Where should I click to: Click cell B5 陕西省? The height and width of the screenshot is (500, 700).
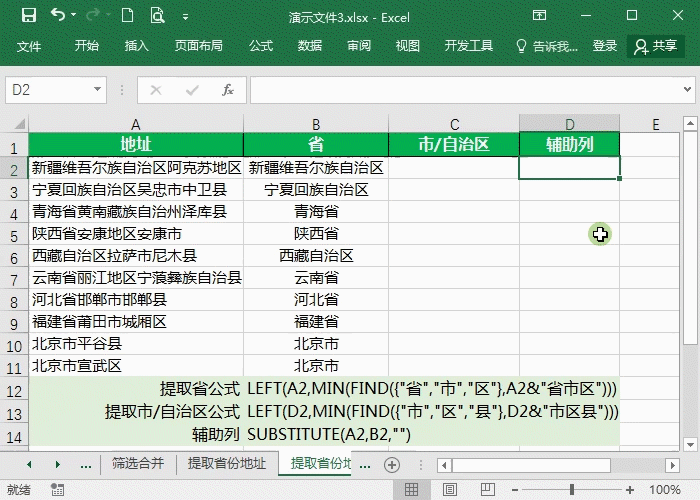316,233
